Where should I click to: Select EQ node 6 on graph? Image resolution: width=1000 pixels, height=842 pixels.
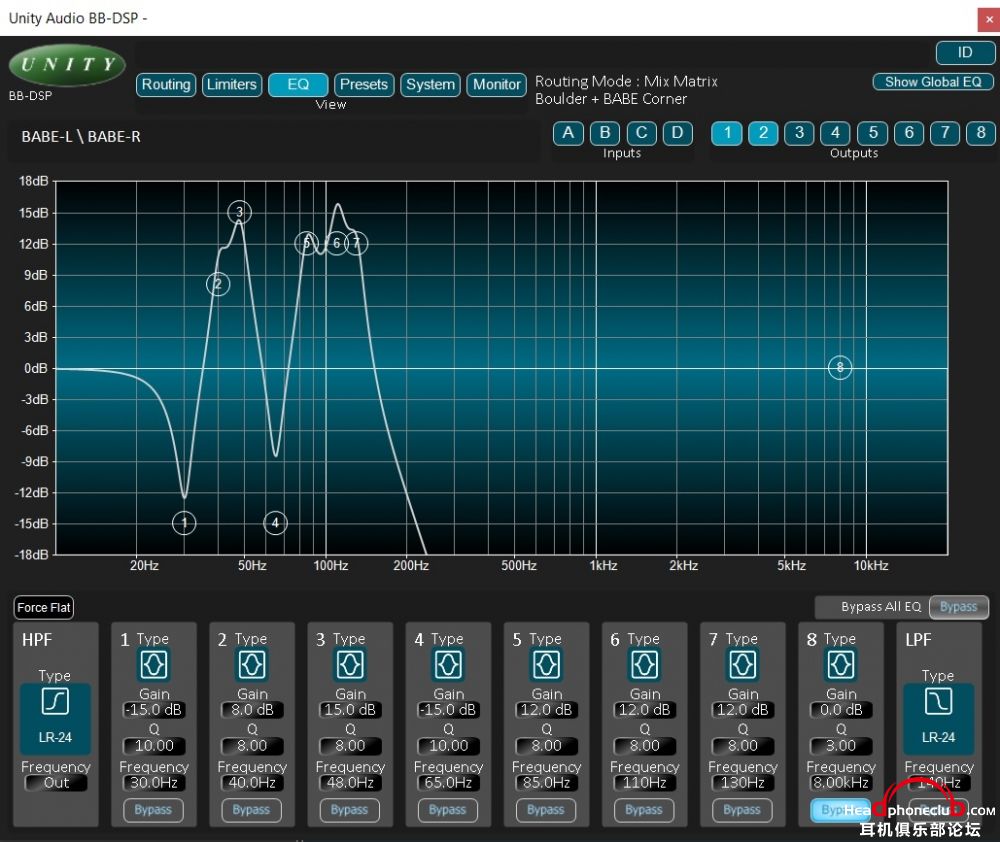pyautogui.click(x=337, y=243)
